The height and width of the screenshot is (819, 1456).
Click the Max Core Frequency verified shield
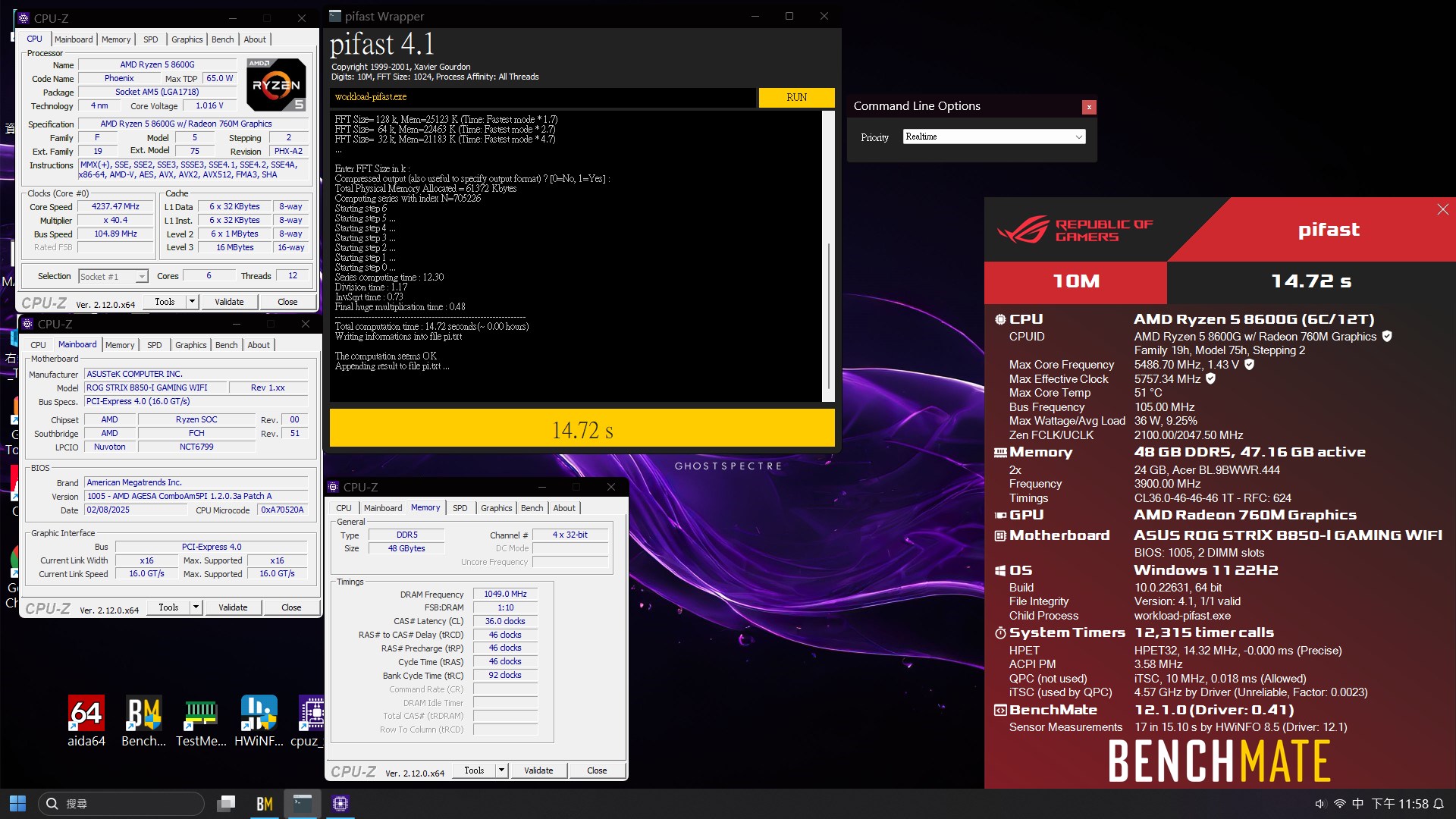[x=1249, y=365]
